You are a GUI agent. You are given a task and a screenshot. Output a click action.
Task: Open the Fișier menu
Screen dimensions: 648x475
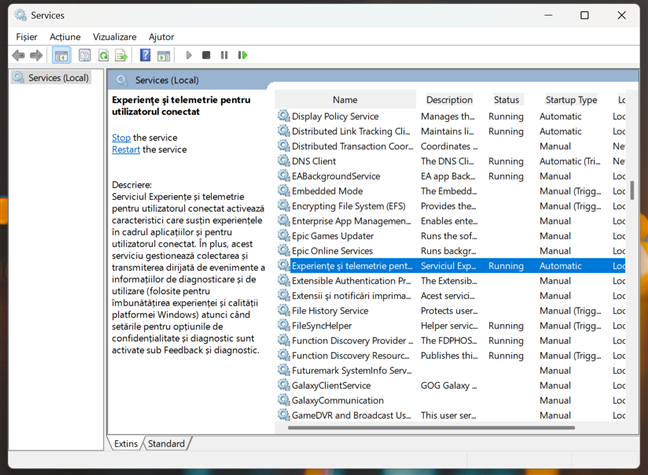26,36
